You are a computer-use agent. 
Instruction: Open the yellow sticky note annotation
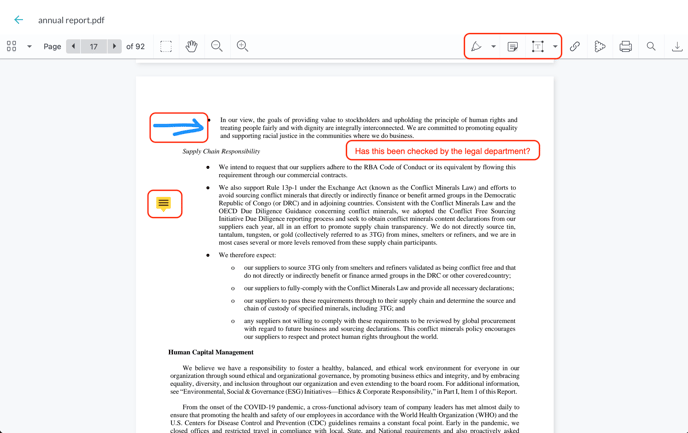pyautogui.click(x=164, y=203)
